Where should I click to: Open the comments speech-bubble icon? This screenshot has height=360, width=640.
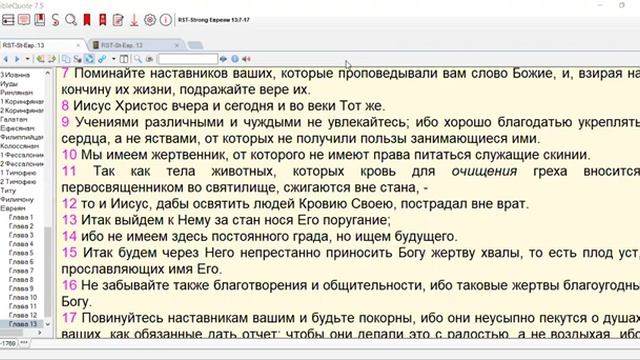(x=24, y=20)
